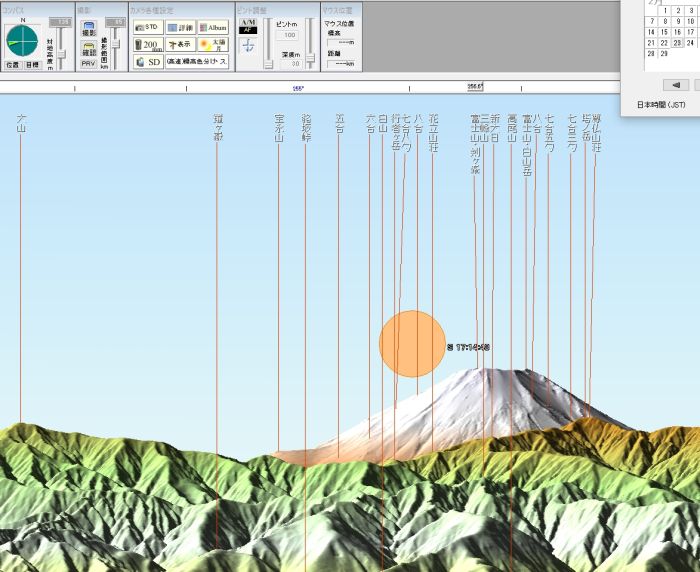Click the 撮影 capture icon button
This screenshot has height=572, width=700.
[88, 30]
